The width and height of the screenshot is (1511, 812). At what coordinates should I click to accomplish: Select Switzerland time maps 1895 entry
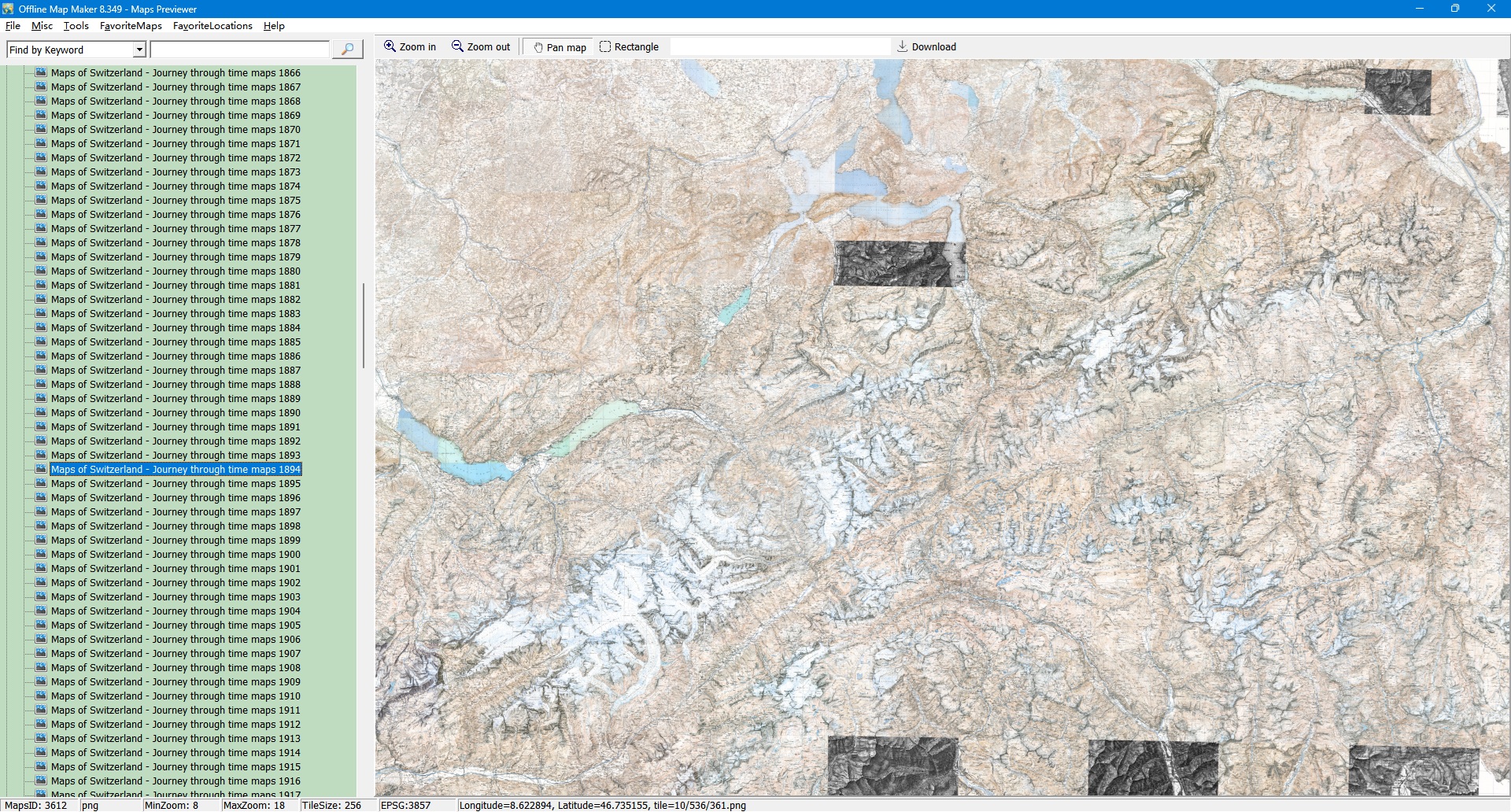point(175,484)
